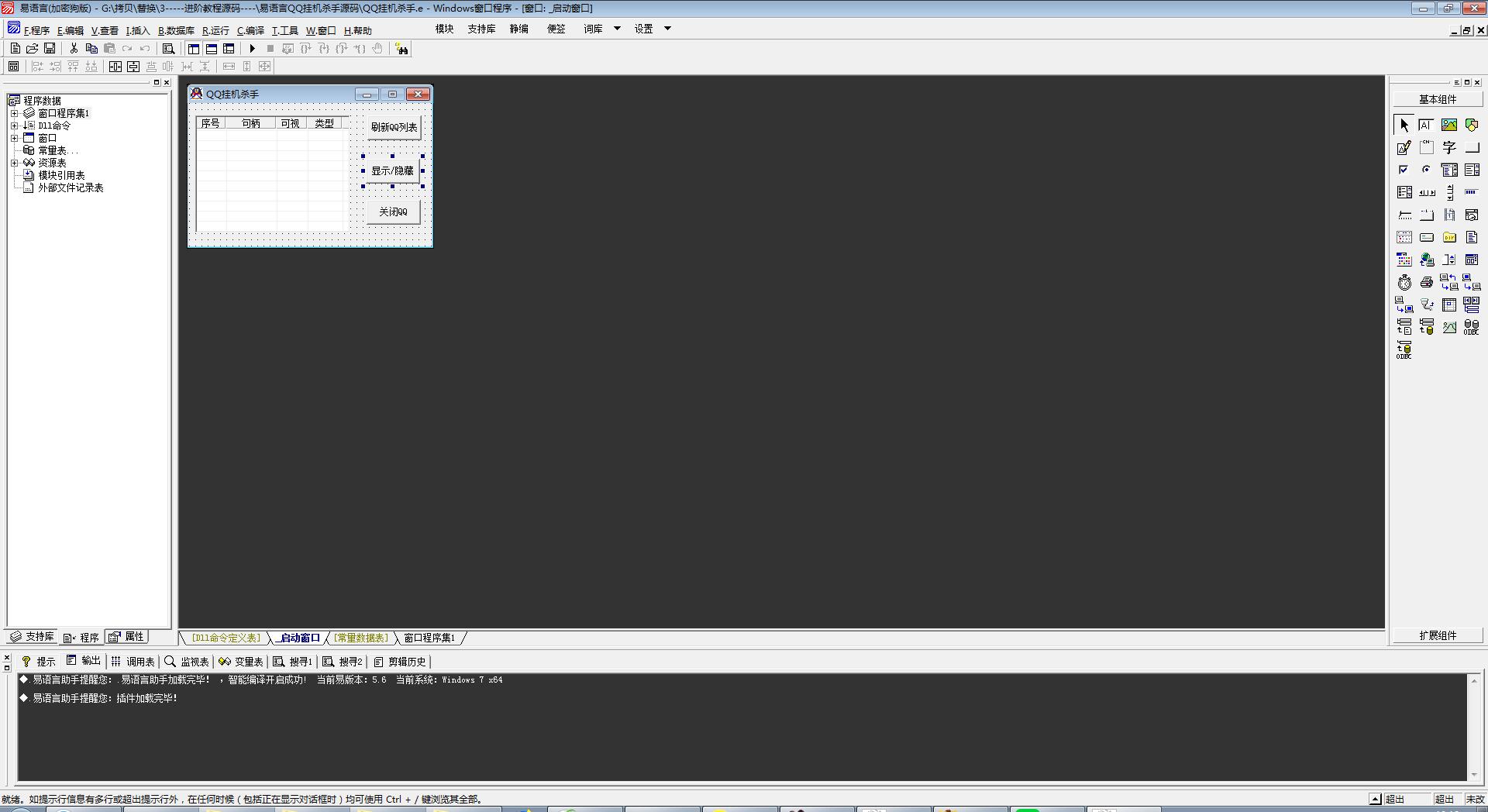Image resolution: width=1488 pixels, height=812 pixels.
Task: Select the hyperlink globe component icon
Action: (1427, 260)
